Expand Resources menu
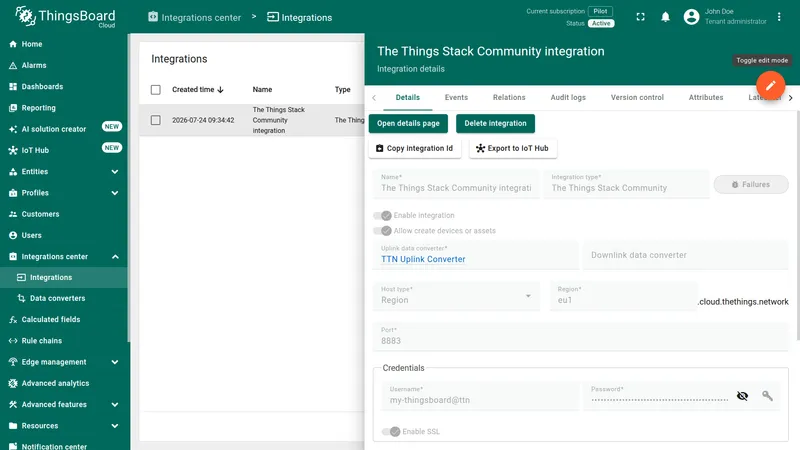 (x=115, y=426)
